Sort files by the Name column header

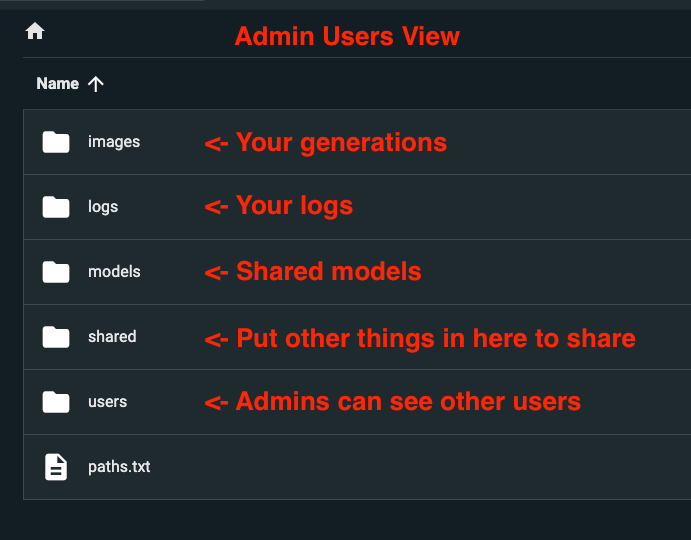(x=58, y=83)
